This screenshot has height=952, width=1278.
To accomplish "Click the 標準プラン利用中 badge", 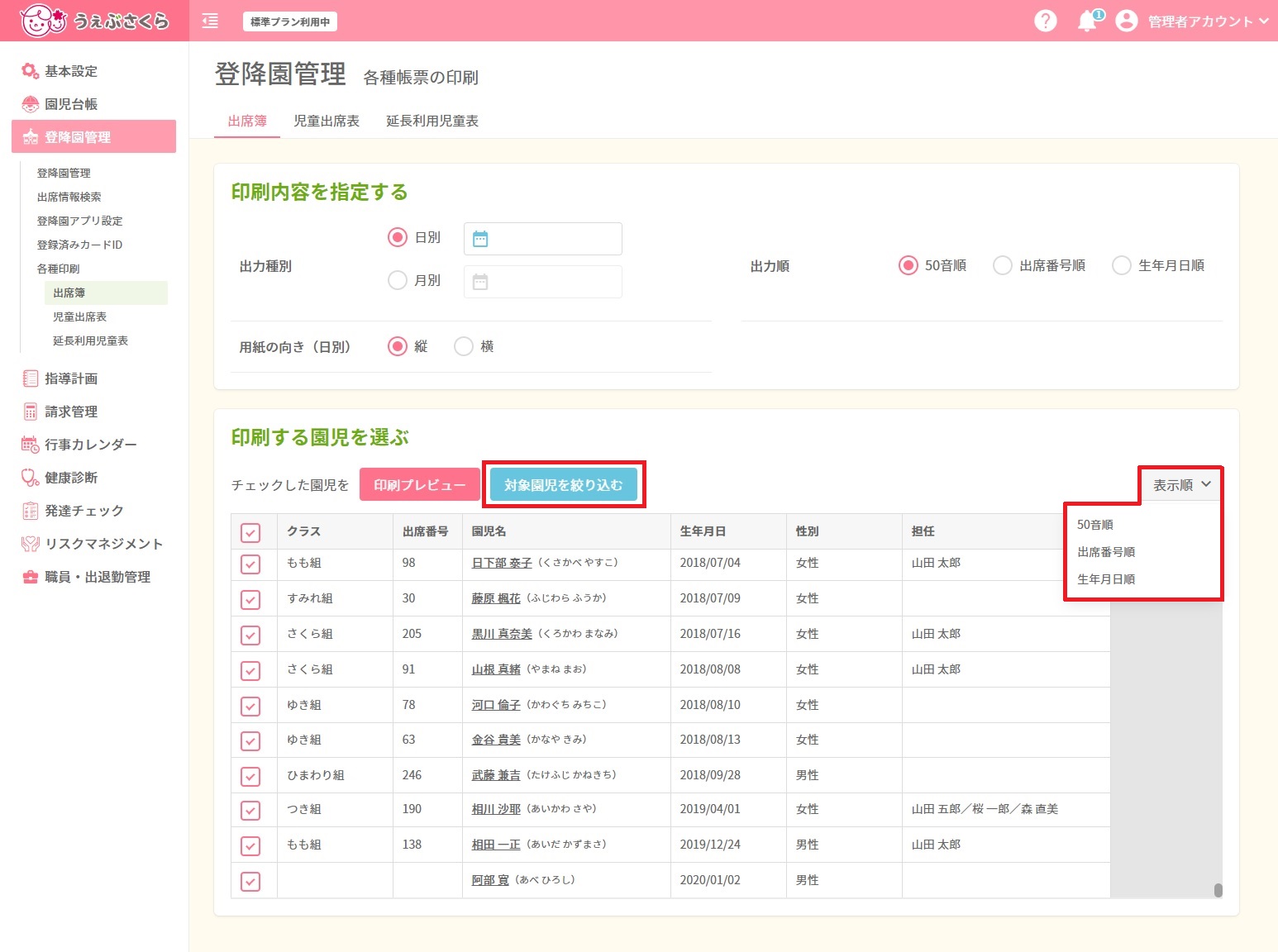I will (x=290, y=21).
